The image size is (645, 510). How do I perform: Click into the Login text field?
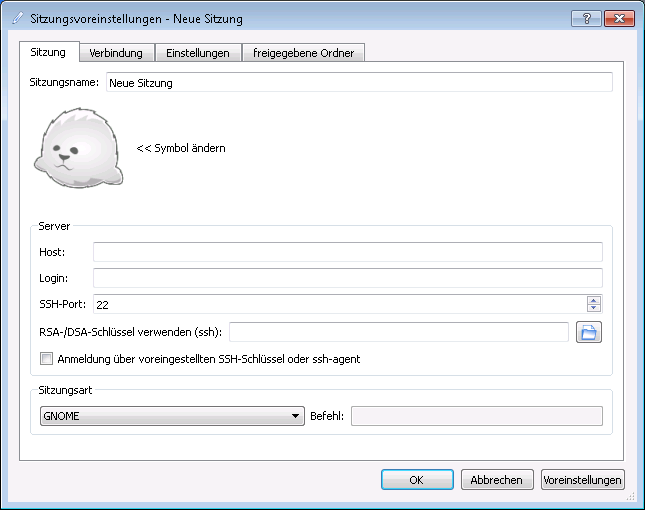348,277
